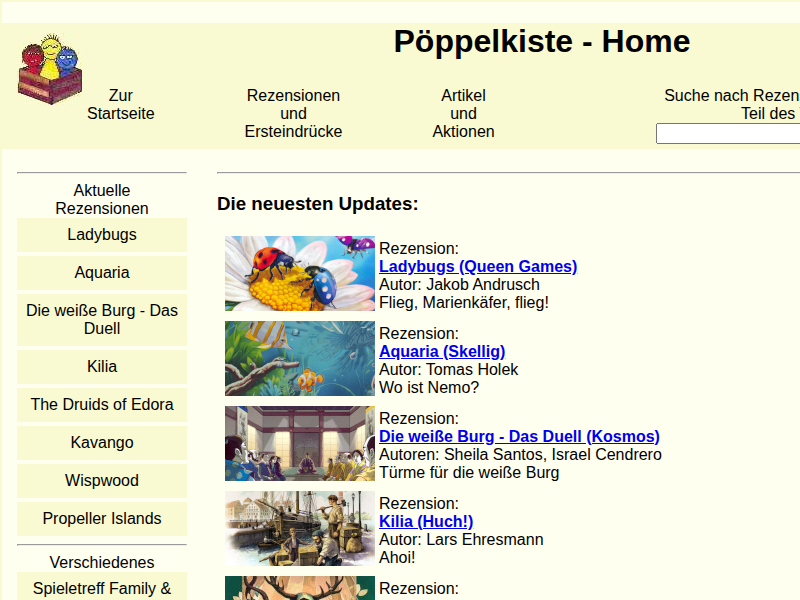
Task: Open the Ladybugs review thumbnail image
Action: click(x=300, y=274)
